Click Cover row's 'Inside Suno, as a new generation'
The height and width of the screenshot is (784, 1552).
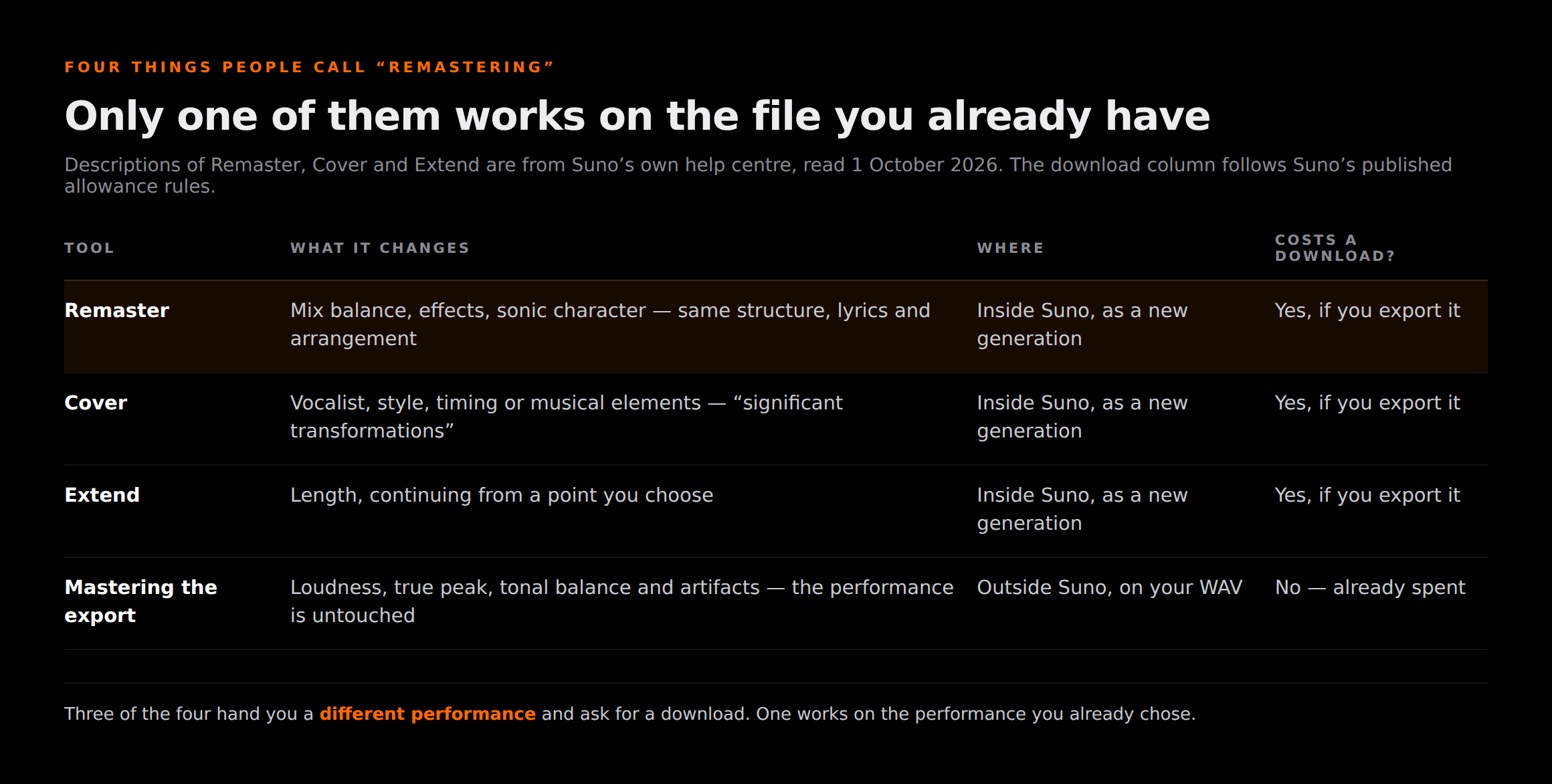(1082, 417)
